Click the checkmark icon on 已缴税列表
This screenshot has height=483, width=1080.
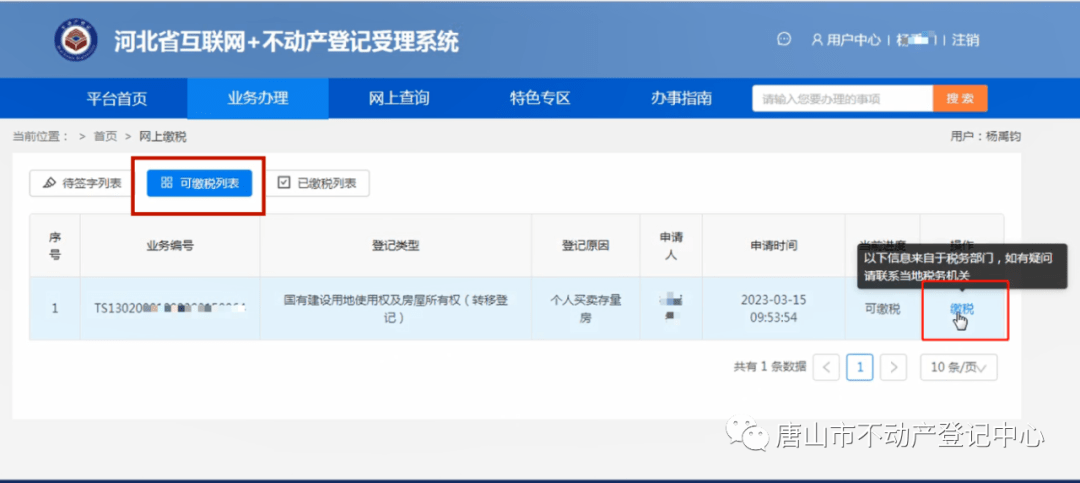pos(284,183)
